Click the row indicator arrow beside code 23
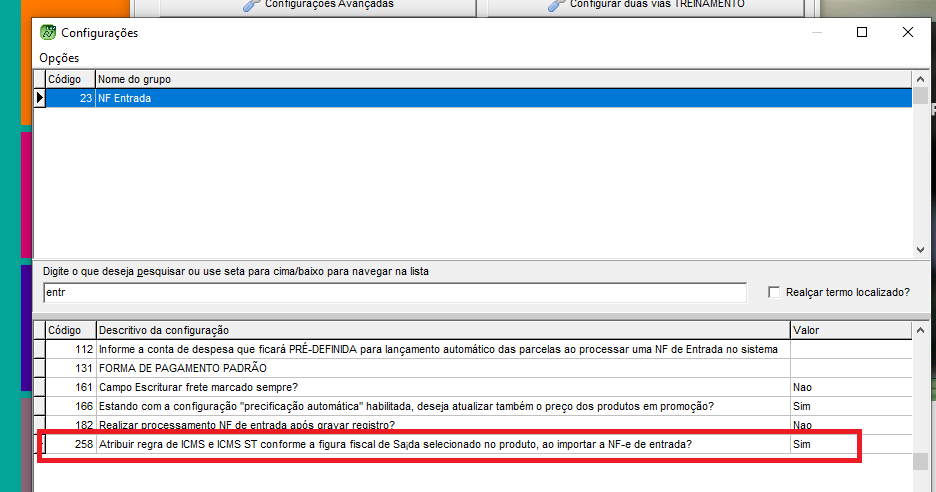This screenshot has height=492, width=936. pos(40,98)
